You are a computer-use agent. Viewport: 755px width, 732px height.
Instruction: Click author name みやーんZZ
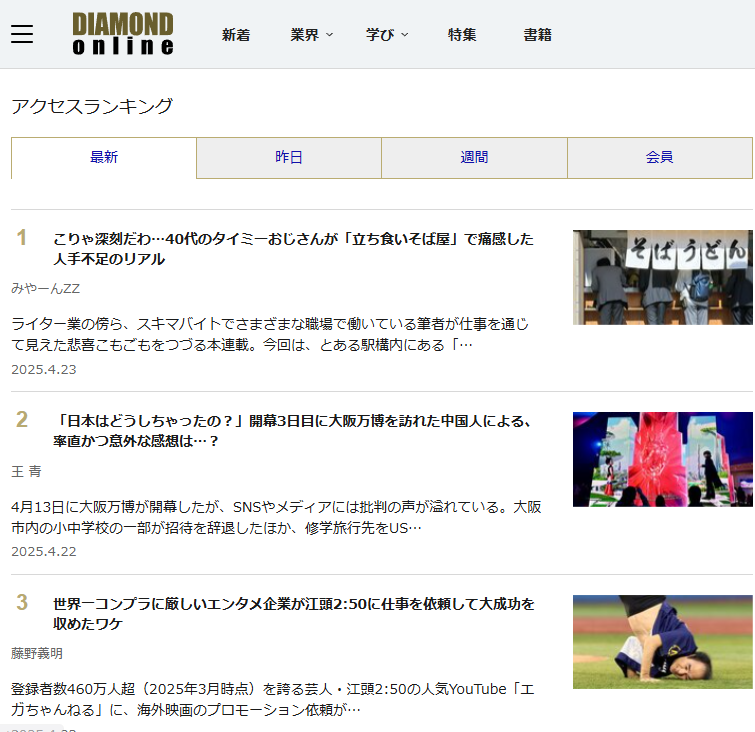pyautogui.click(x=46, y=288)
